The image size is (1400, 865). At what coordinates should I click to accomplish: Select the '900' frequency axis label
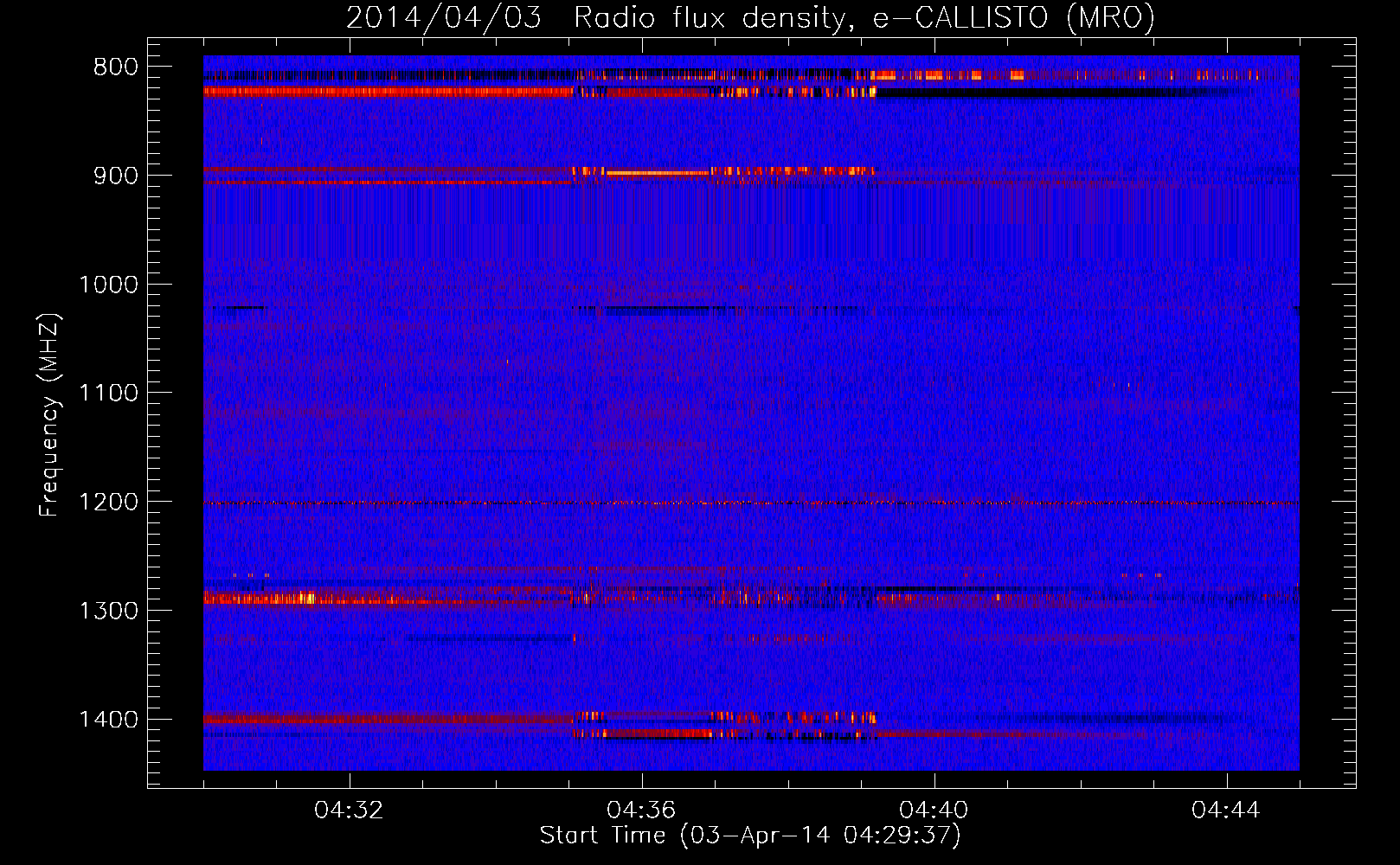(116, 176)
